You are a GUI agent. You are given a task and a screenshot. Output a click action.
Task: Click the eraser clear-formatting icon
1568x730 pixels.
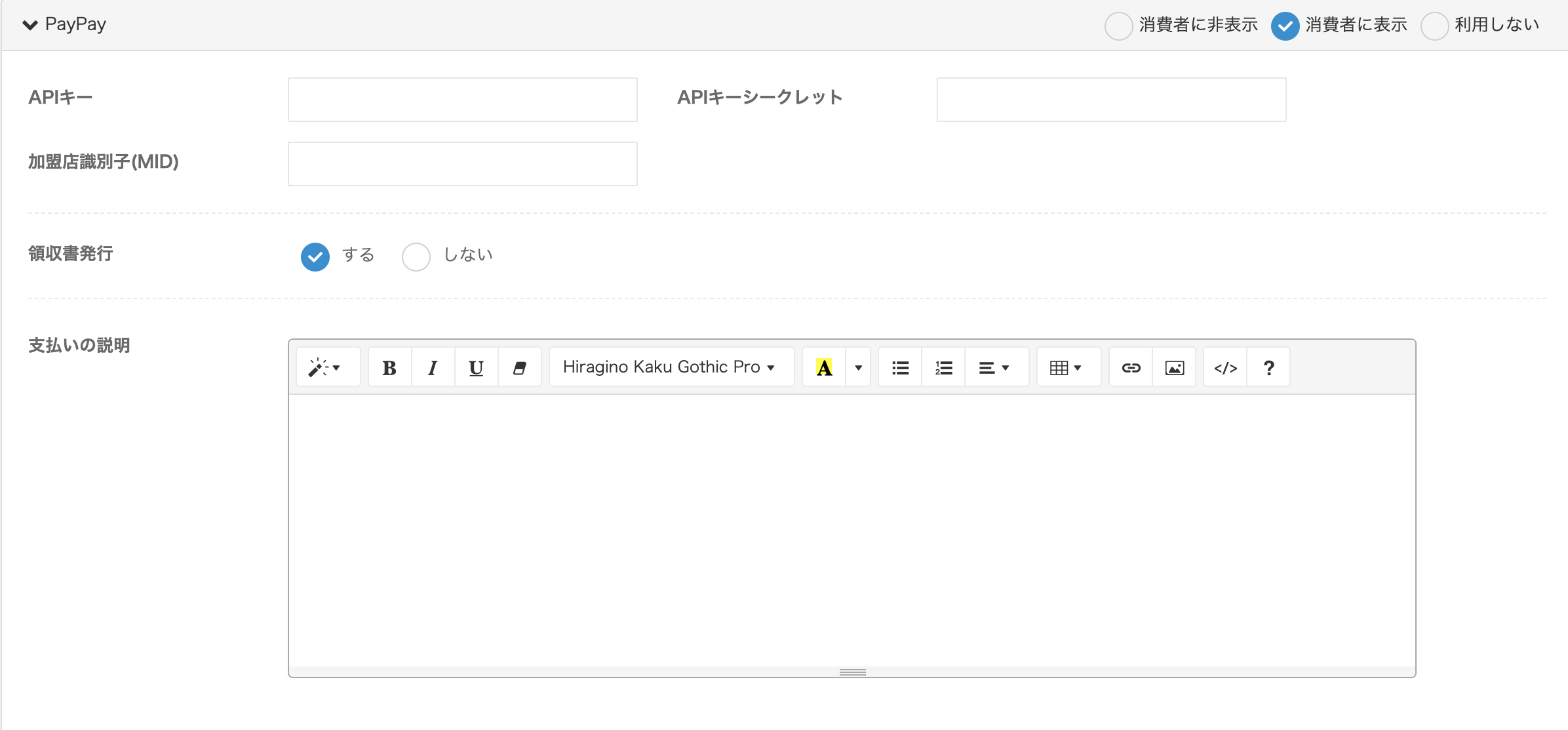(519, 367)
